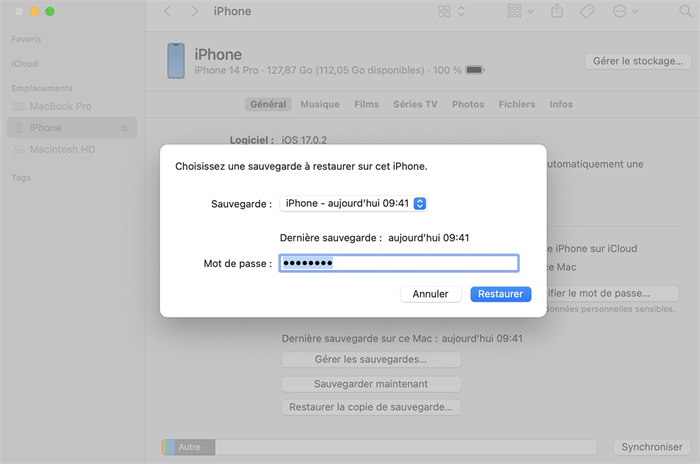
Task: Eject the iPhone from the sidebar
Action: pyautogui.click(x=125, y=128)
